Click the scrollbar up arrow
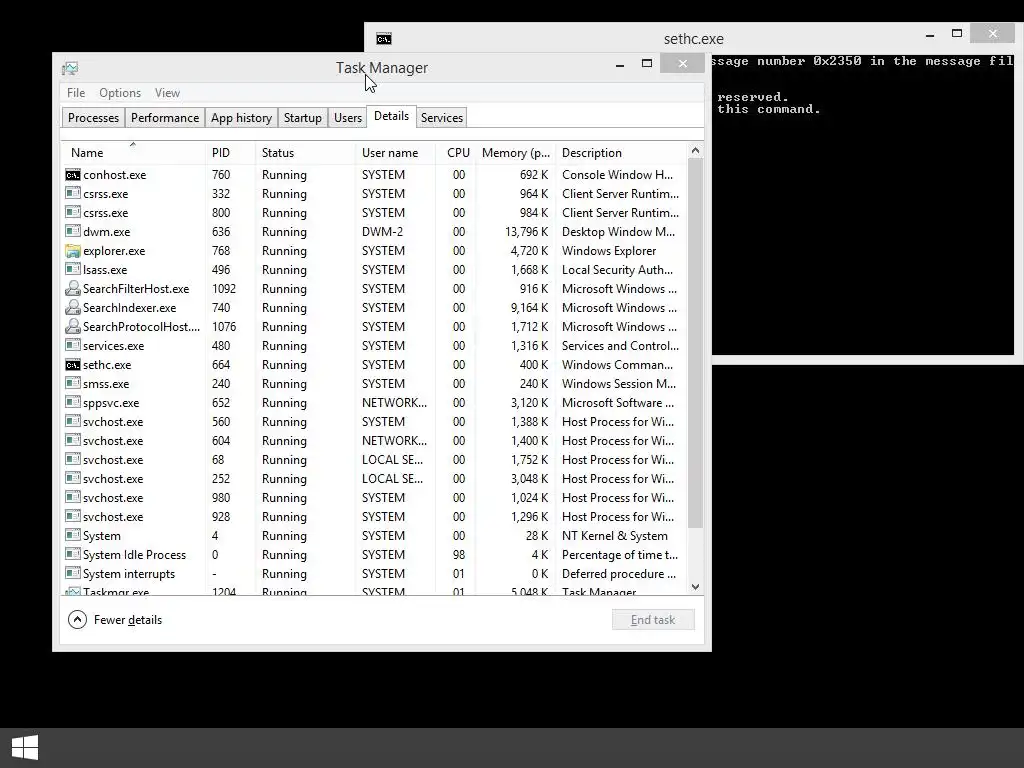 click(696, 151)
